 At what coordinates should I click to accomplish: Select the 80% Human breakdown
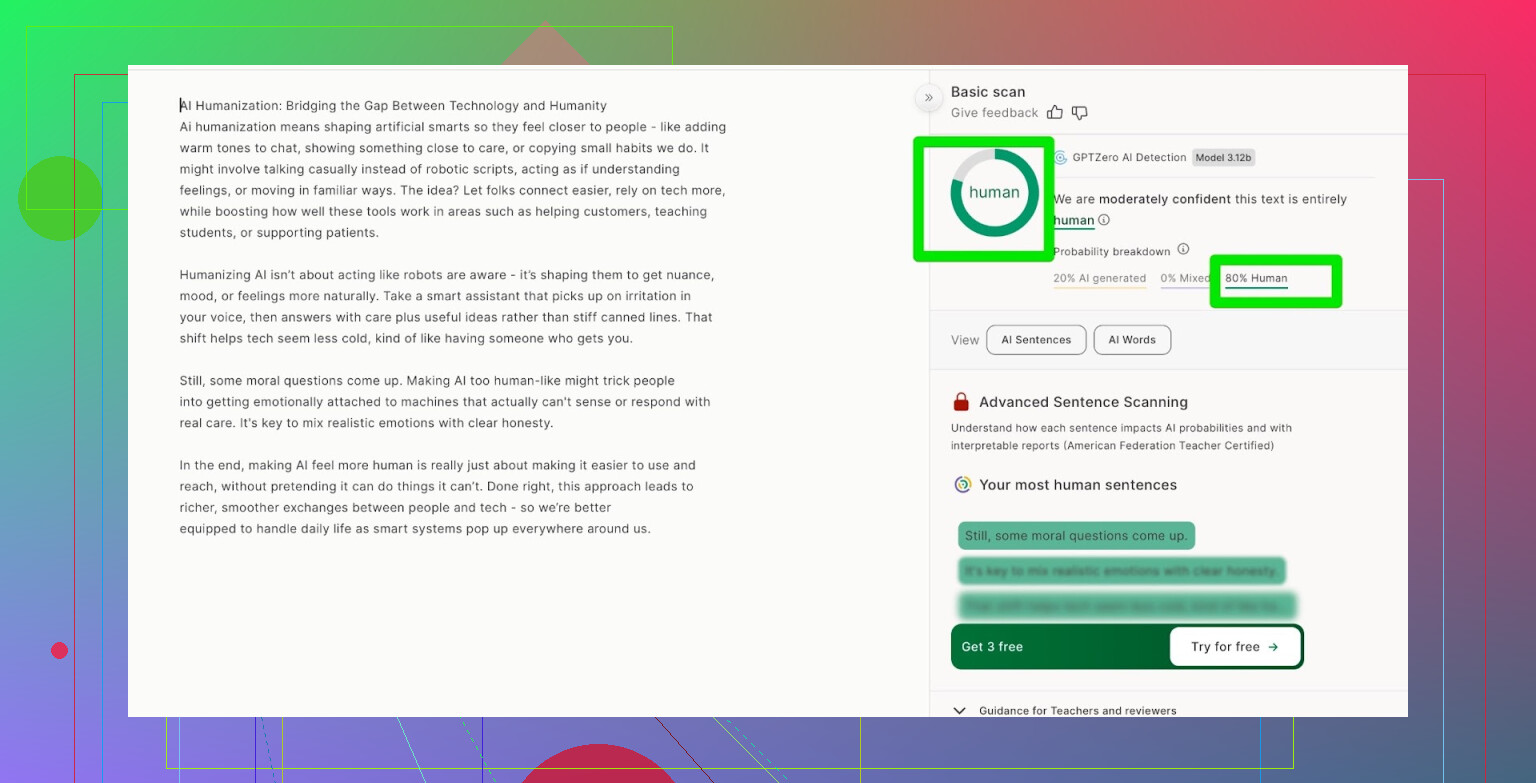click(1256, 279)
